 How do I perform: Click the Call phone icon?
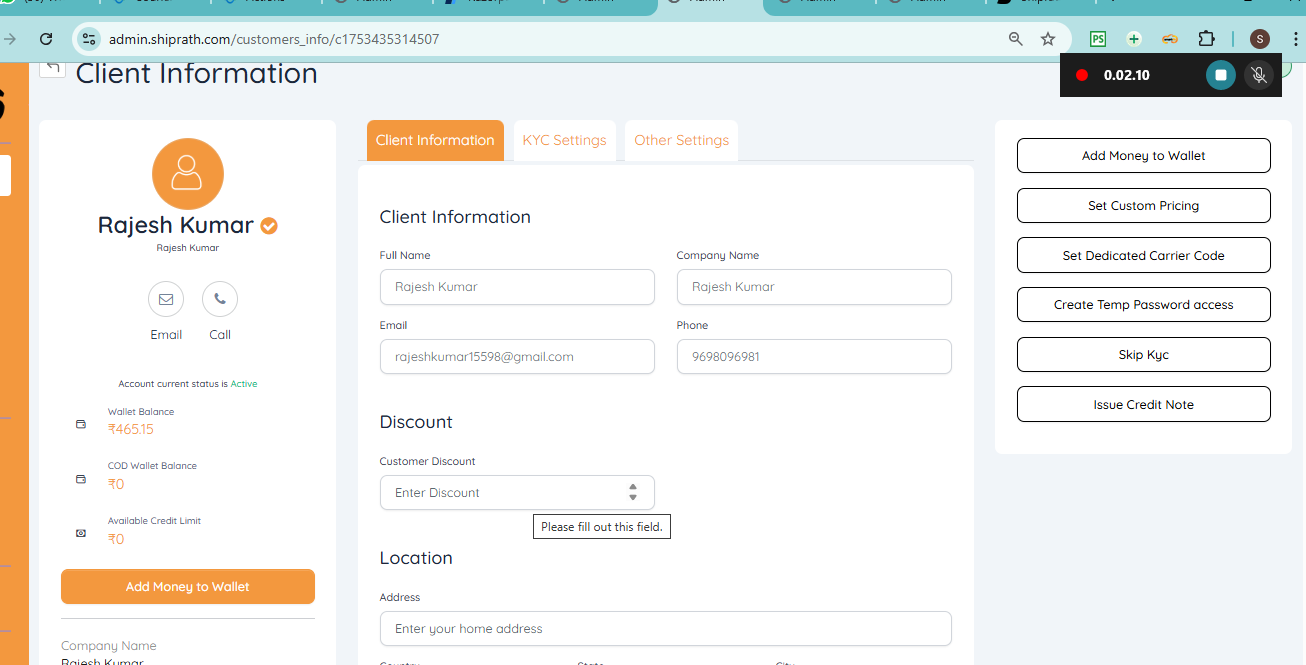tap(220, 299)
